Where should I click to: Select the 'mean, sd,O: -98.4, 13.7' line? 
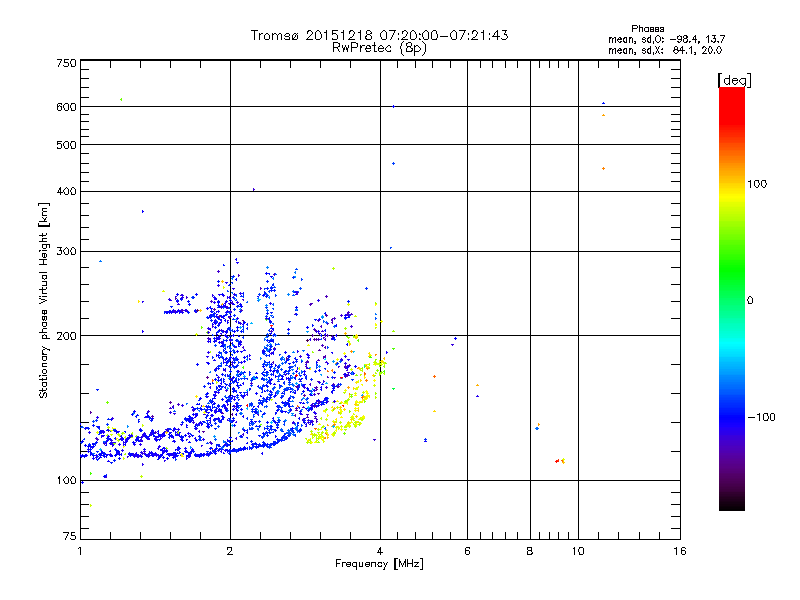666,39
